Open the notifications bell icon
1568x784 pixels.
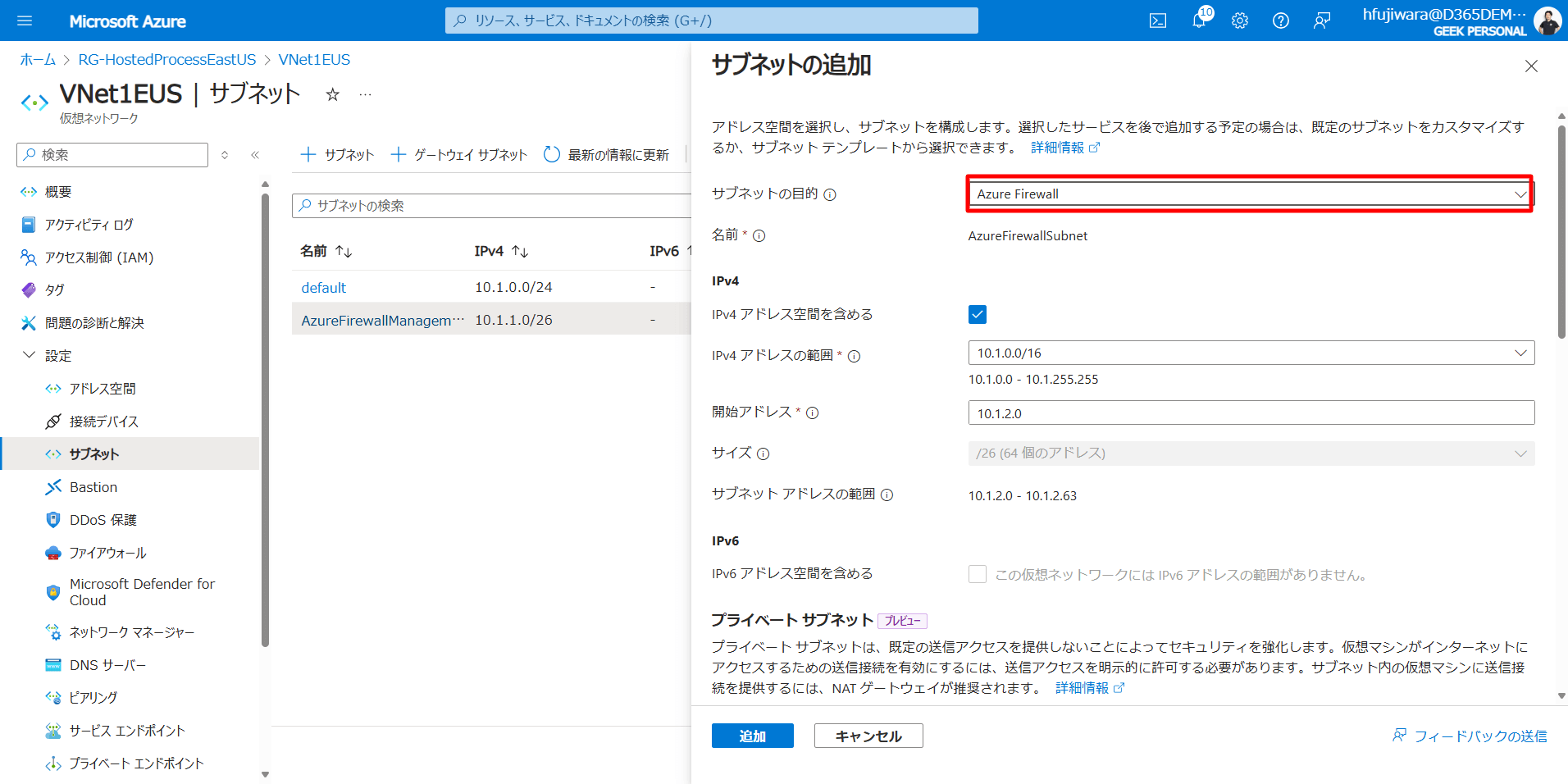[x=1198, y=21]
